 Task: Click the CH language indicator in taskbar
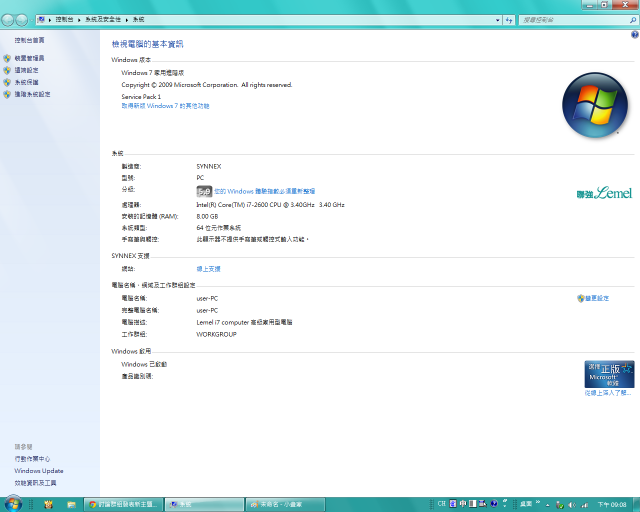point(441,504)
